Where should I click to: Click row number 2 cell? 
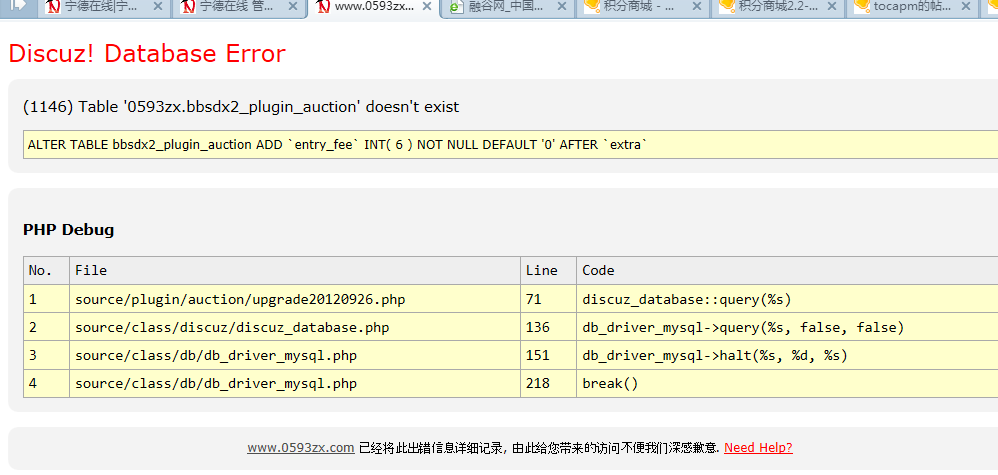[x=46, y=327]
